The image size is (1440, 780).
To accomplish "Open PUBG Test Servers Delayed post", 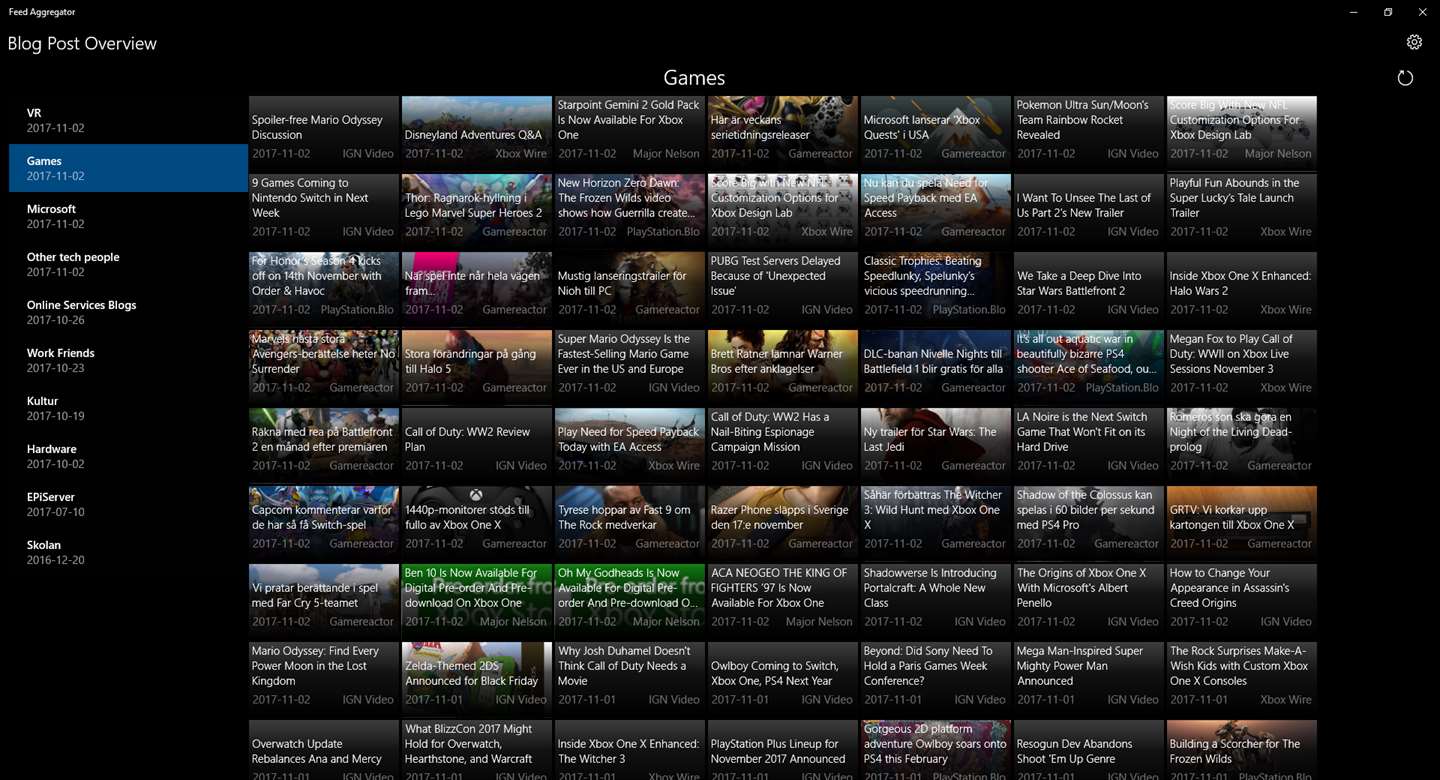I will tap(783, 289).
